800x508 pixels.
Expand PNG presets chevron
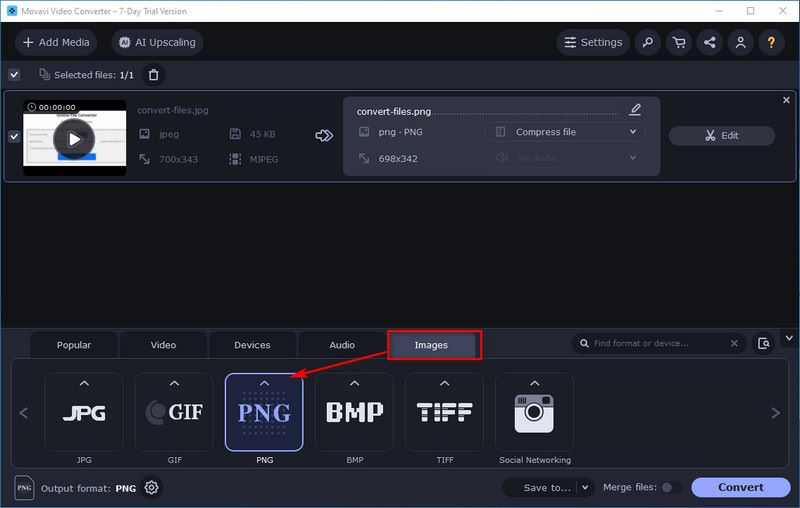click(x=264, y=383)
